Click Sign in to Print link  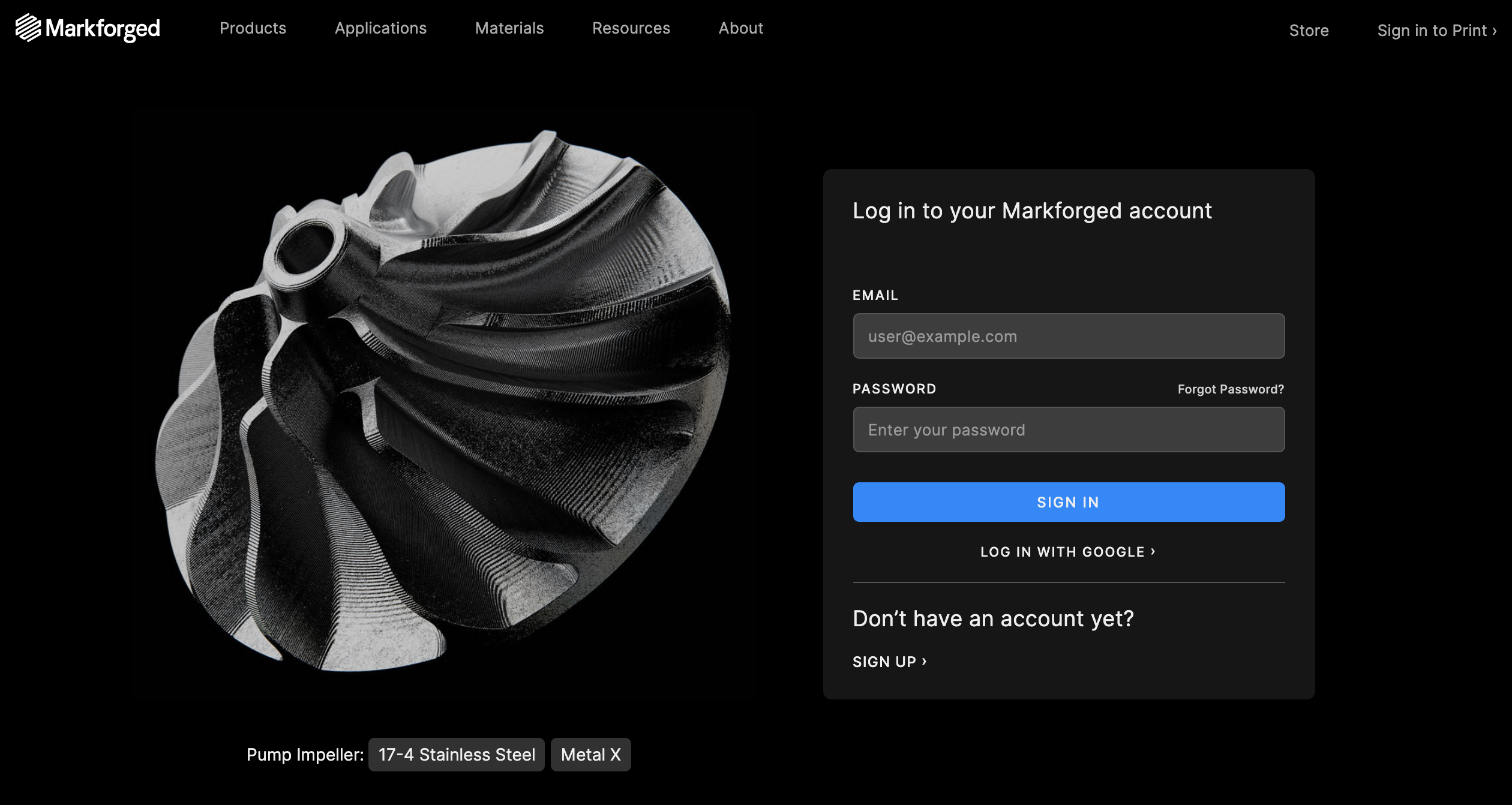1431,31
